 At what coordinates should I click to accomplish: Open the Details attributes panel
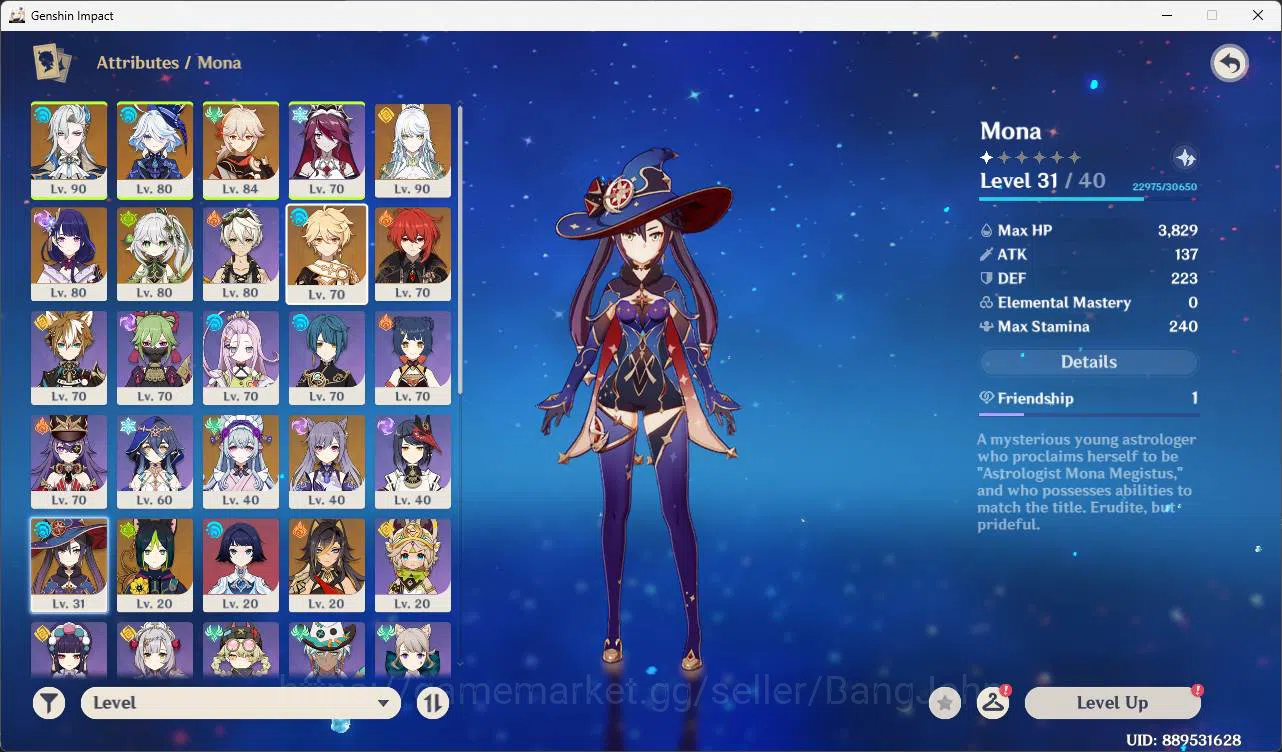click(1089, 362)
